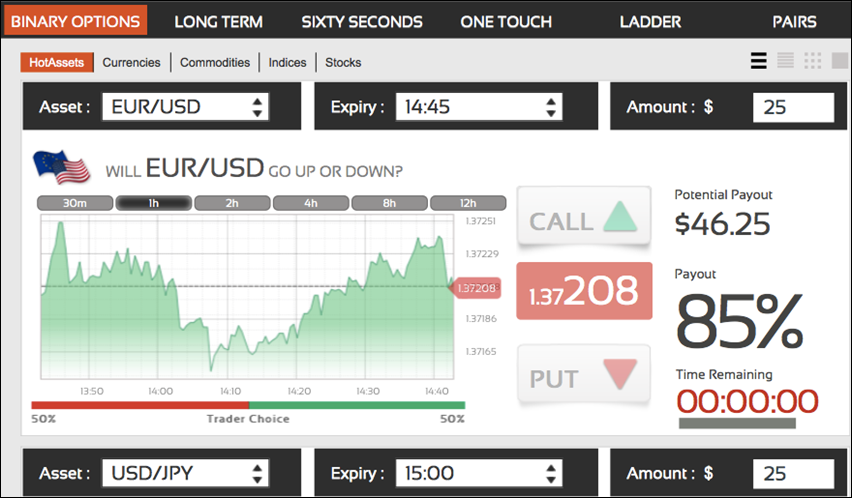This screenshot has height=498, width=852.
Task: Select the 2h chart timeframe
Action: pos(232,203)
